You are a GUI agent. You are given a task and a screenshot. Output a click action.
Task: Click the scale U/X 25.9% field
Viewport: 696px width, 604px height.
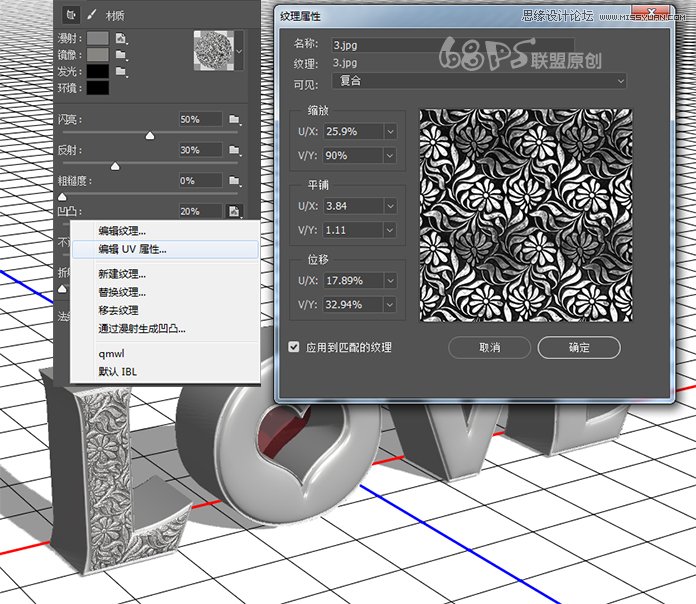tap(353, 131)
